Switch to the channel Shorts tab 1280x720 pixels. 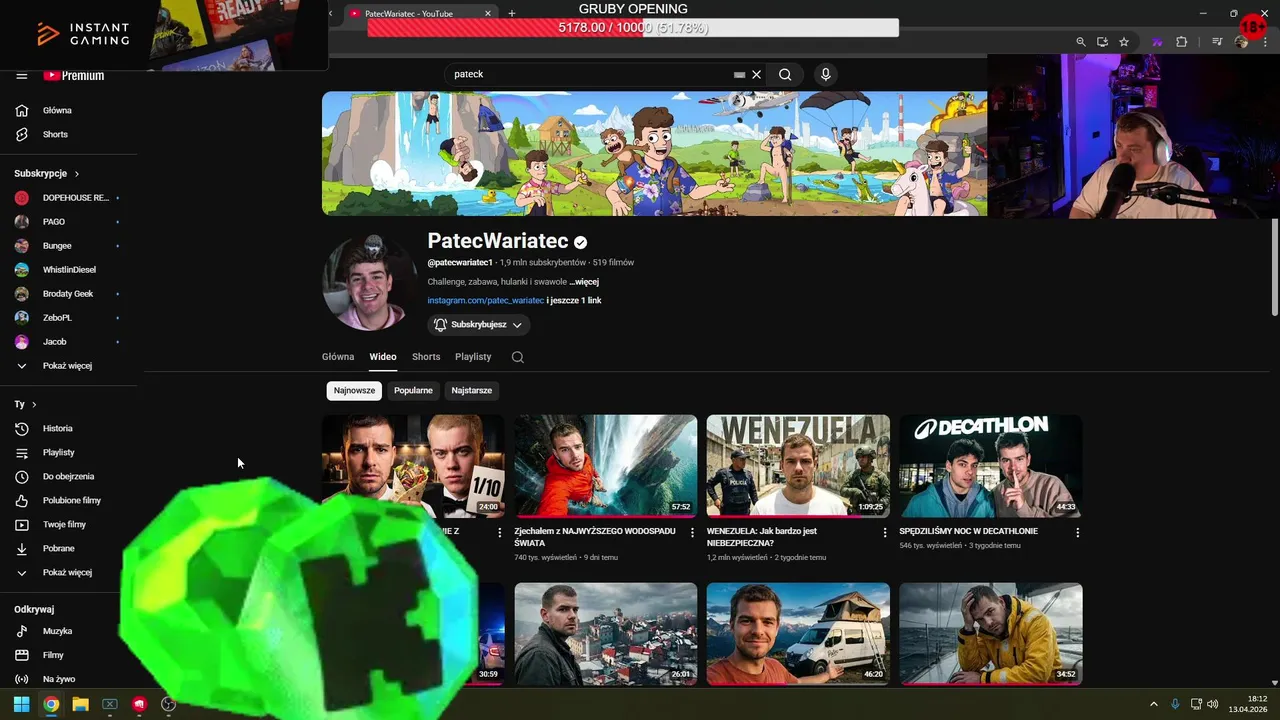(x=426, y=357)
